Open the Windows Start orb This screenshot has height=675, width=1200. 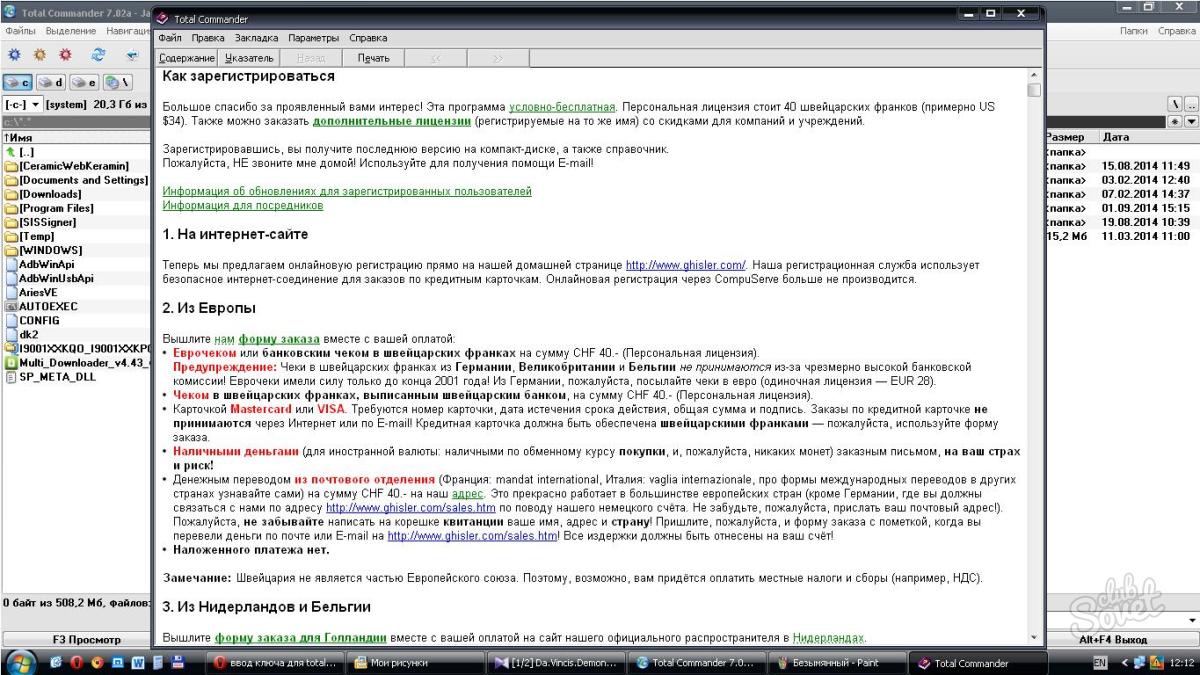pos(20,661)
